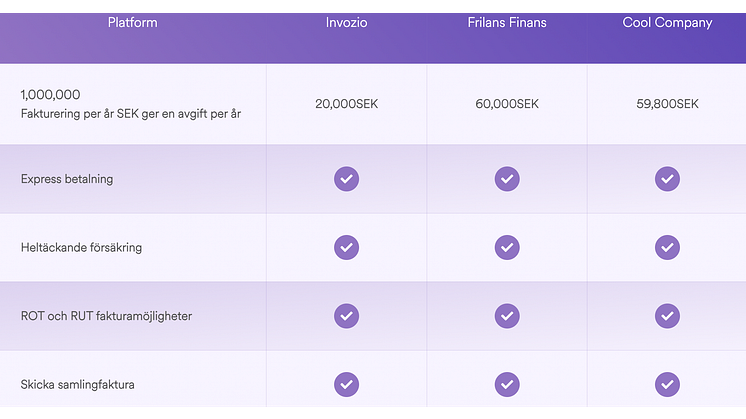
Task: Click Cool Company Skicka samlingfaktura checkmark
Action: click(x=667, y=384)
